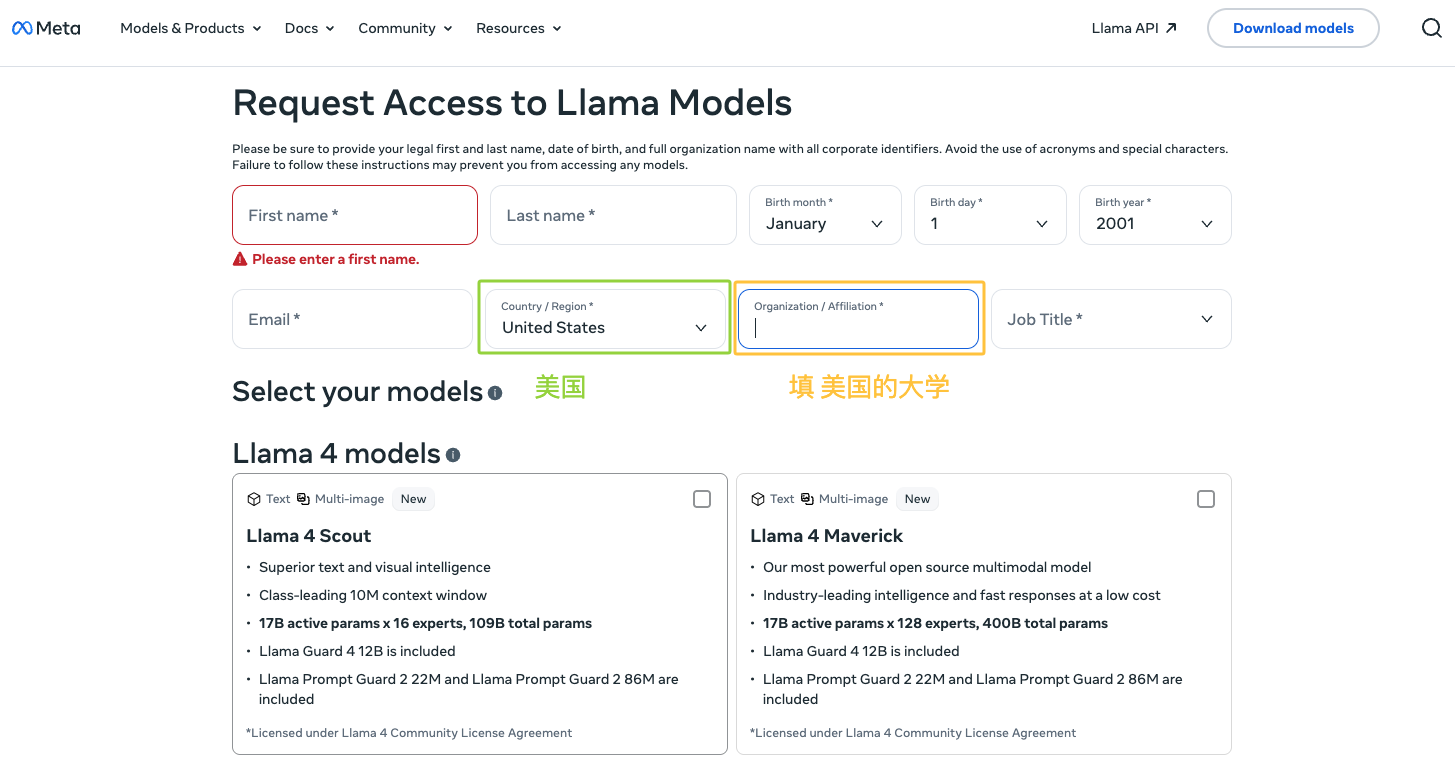This screenshot has height=771, width=1455.
Task: Click '400B total params' line
Action: coord(935,623)
